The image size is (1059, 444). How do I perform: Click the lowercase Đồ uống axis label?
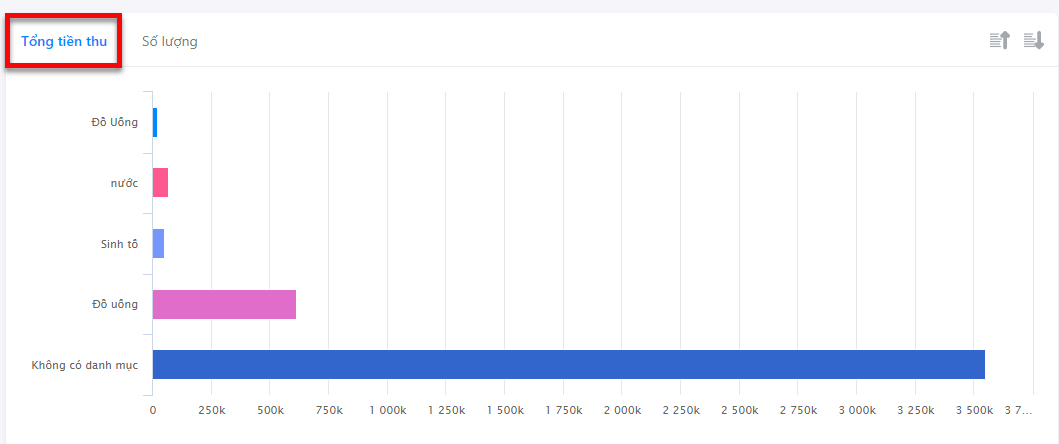click(115, 304)
